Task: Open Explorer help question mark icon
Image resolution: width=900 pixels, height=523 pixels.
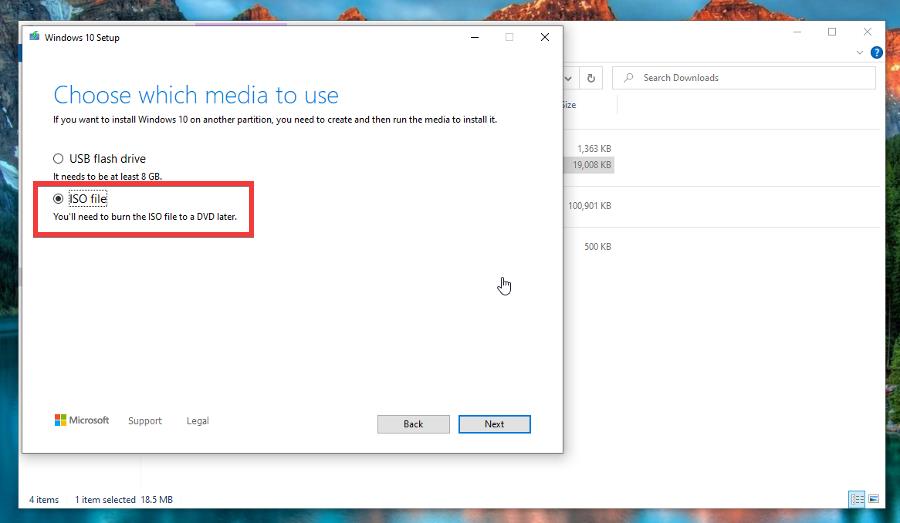Action: [x=876, y=52]
